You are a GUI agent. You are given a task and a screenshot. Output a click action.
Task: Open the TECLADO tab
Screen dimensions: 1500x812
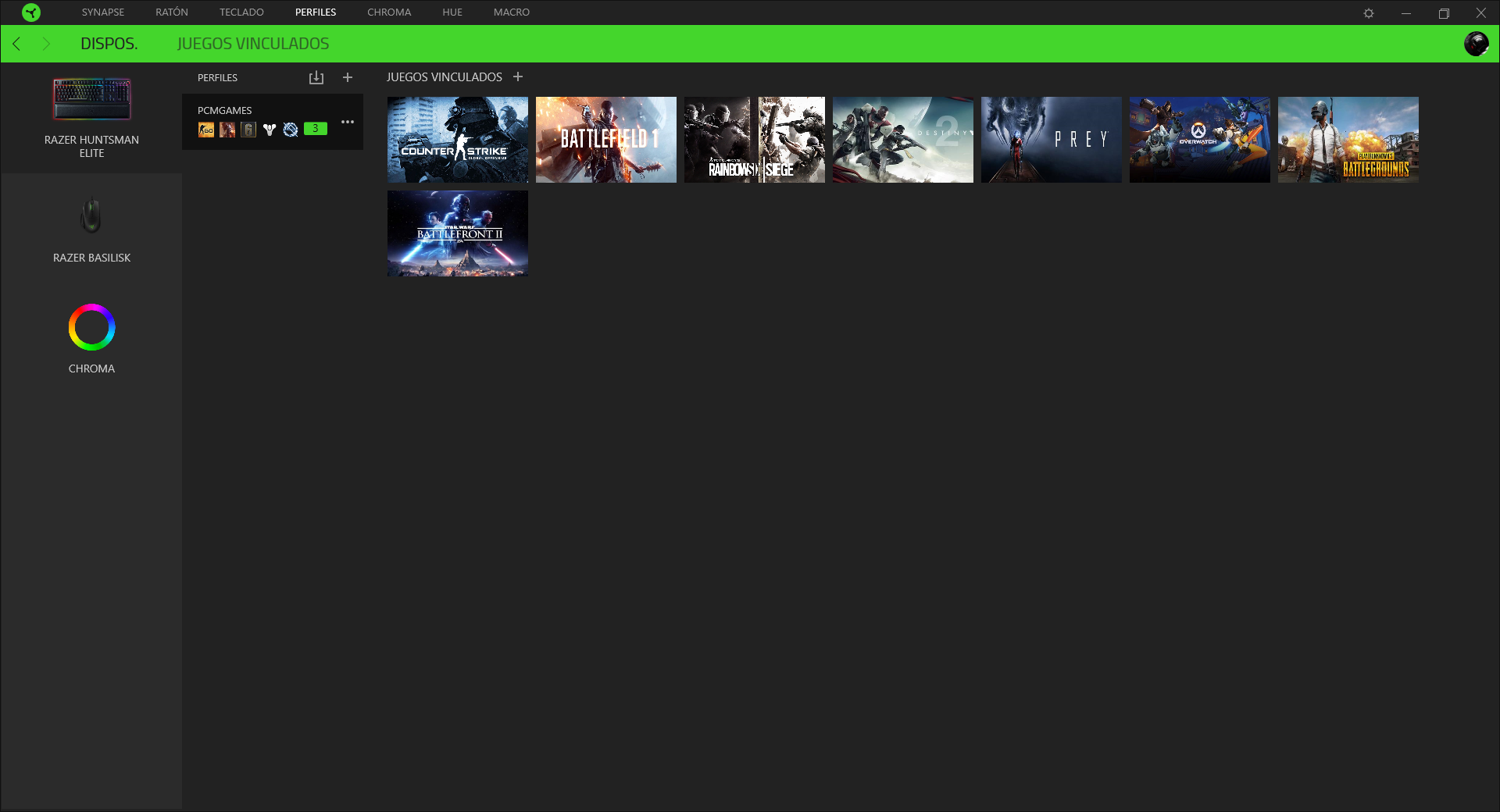tap(241, 12)
